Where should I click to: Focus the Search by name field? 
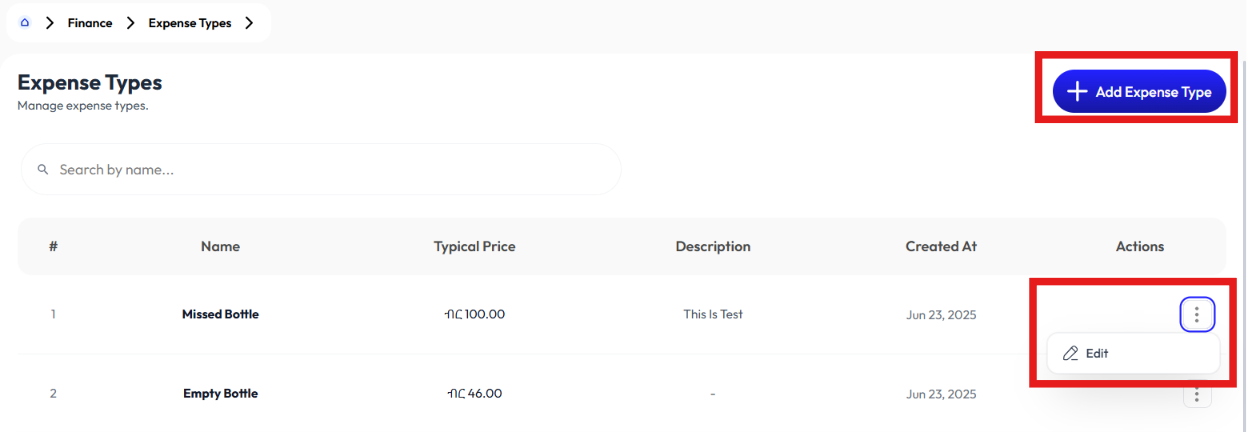pos(321,170)
